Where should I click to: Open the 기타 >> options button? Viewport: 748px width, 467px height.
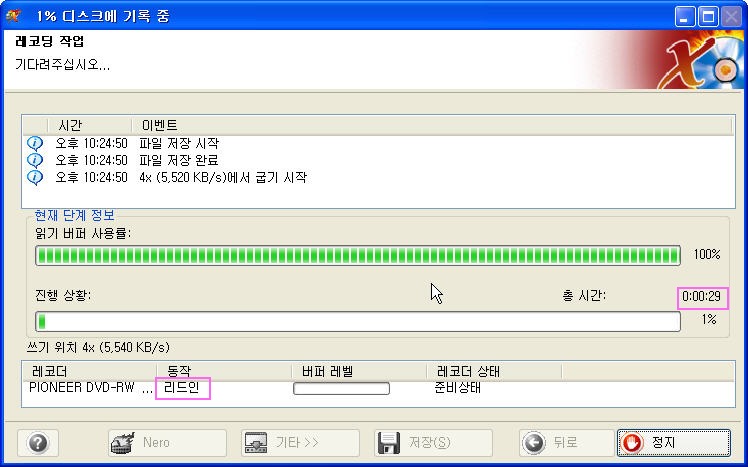coord(300,443)
